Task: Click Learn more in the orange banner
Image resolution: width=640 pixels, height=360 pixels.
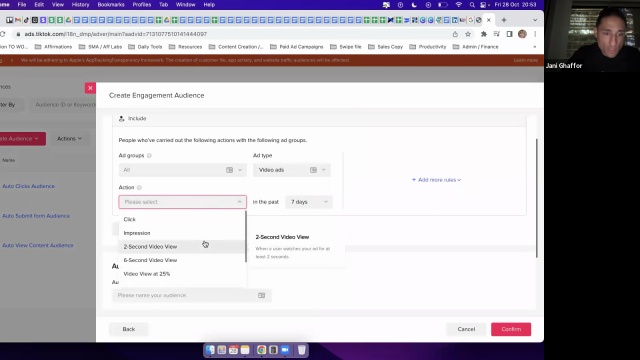Action: click(x=526, y=60)
